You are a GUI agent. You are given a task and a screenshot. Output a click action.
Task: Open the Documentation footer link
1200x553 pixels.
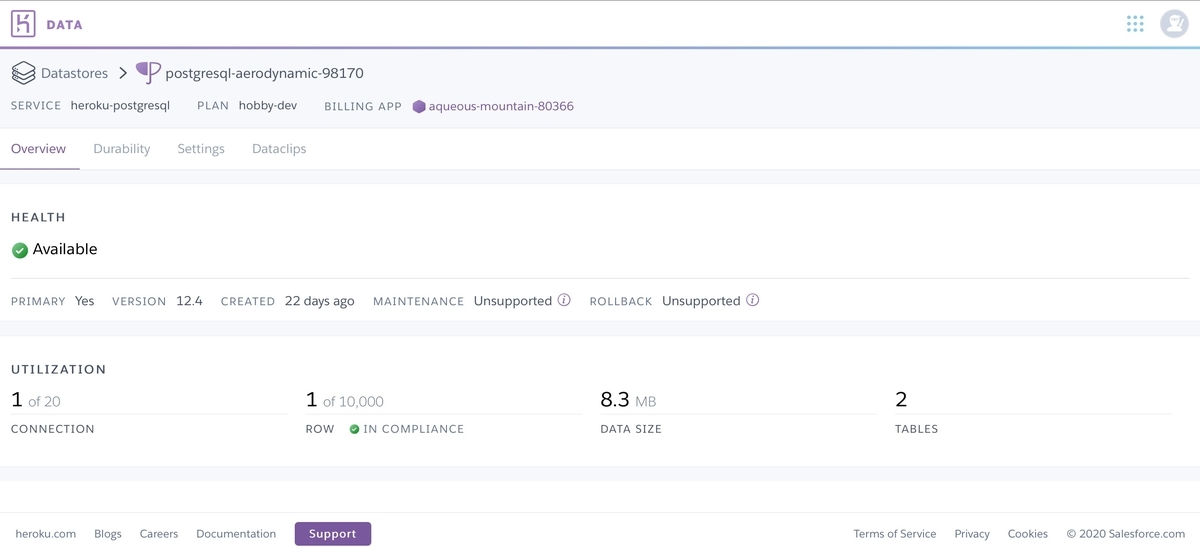click(236, 534)
